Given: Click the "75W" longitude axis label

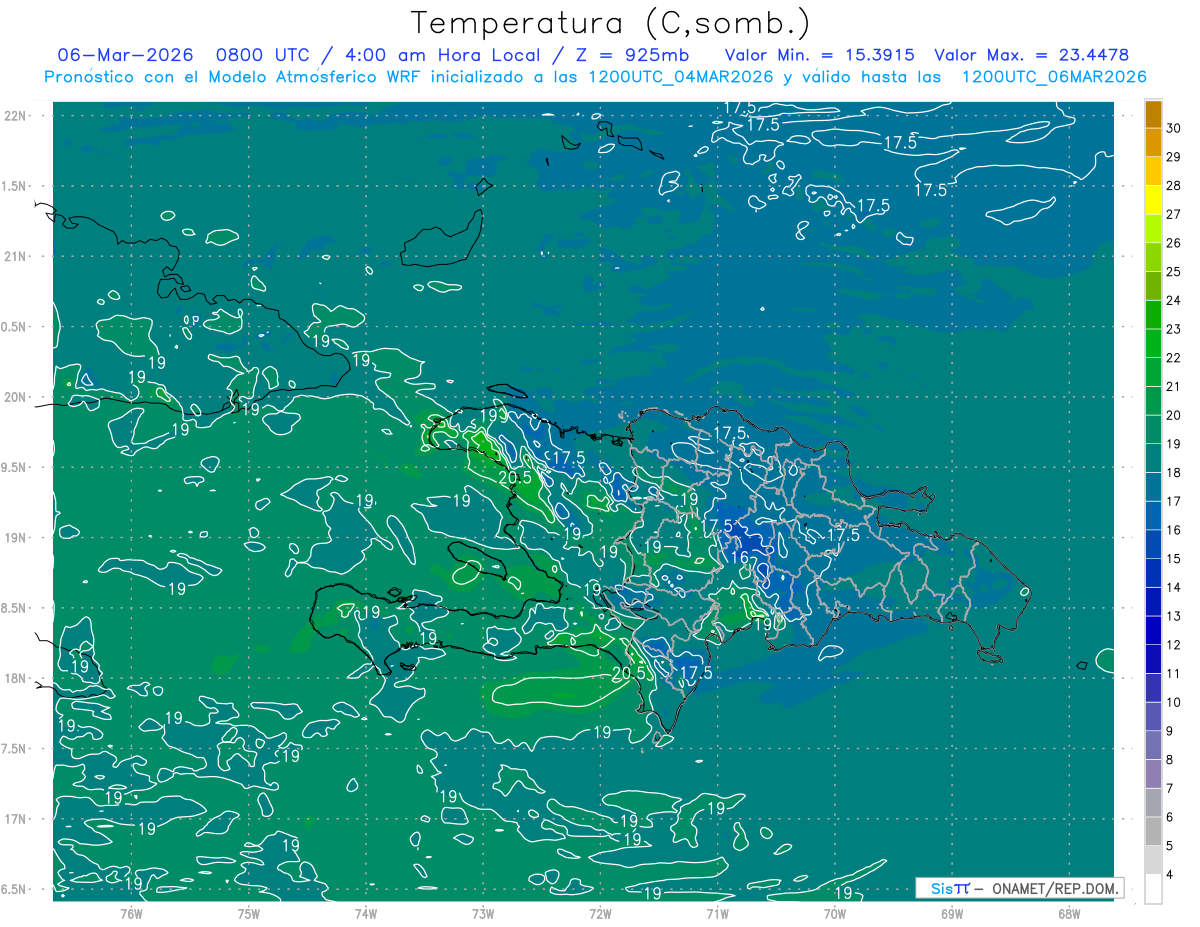Looking at the screenshot, I should coord(249,913).
